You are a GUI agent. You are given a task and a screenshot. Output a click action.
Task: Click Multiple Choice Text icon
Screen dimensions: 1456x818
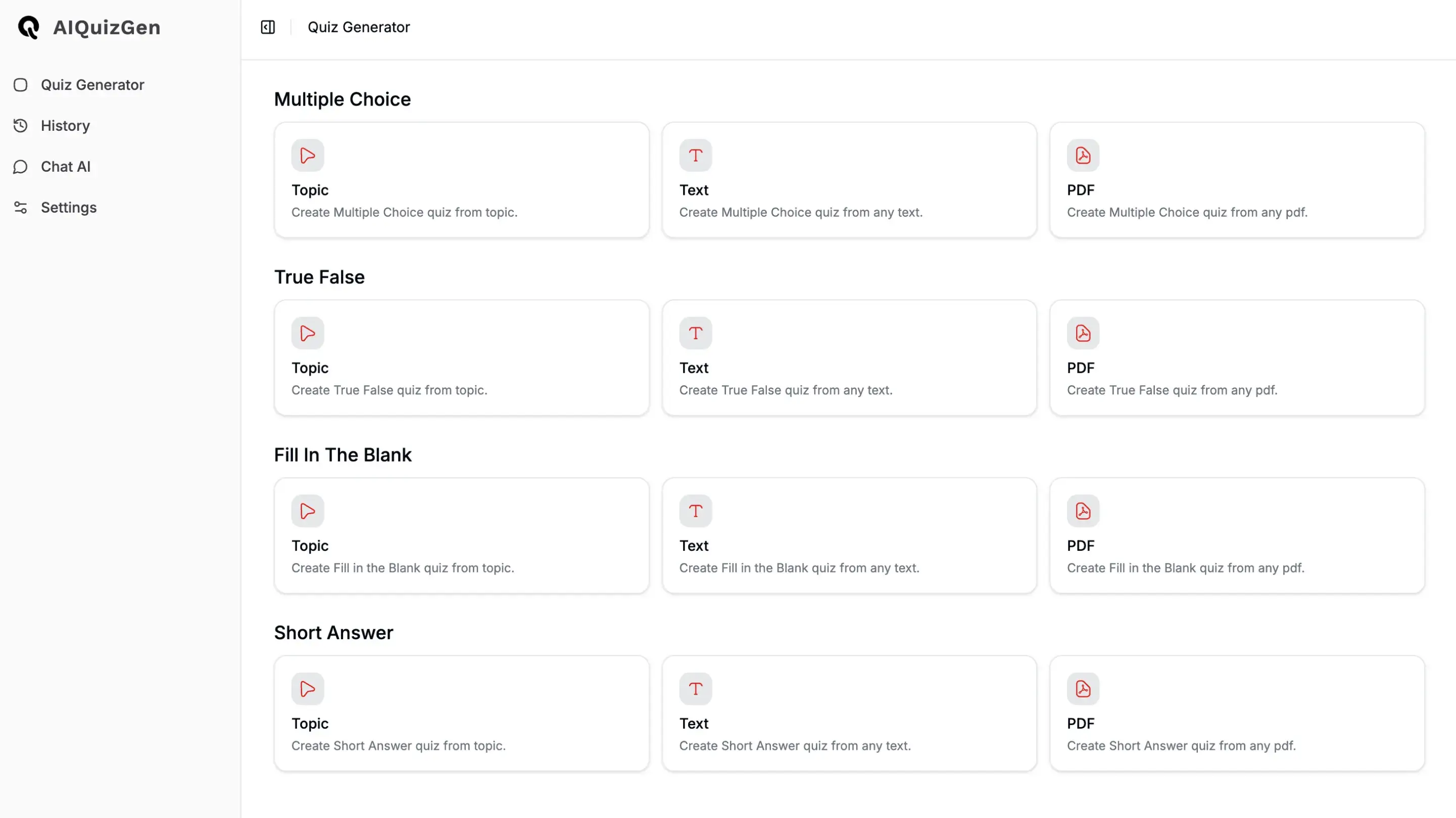695,156
